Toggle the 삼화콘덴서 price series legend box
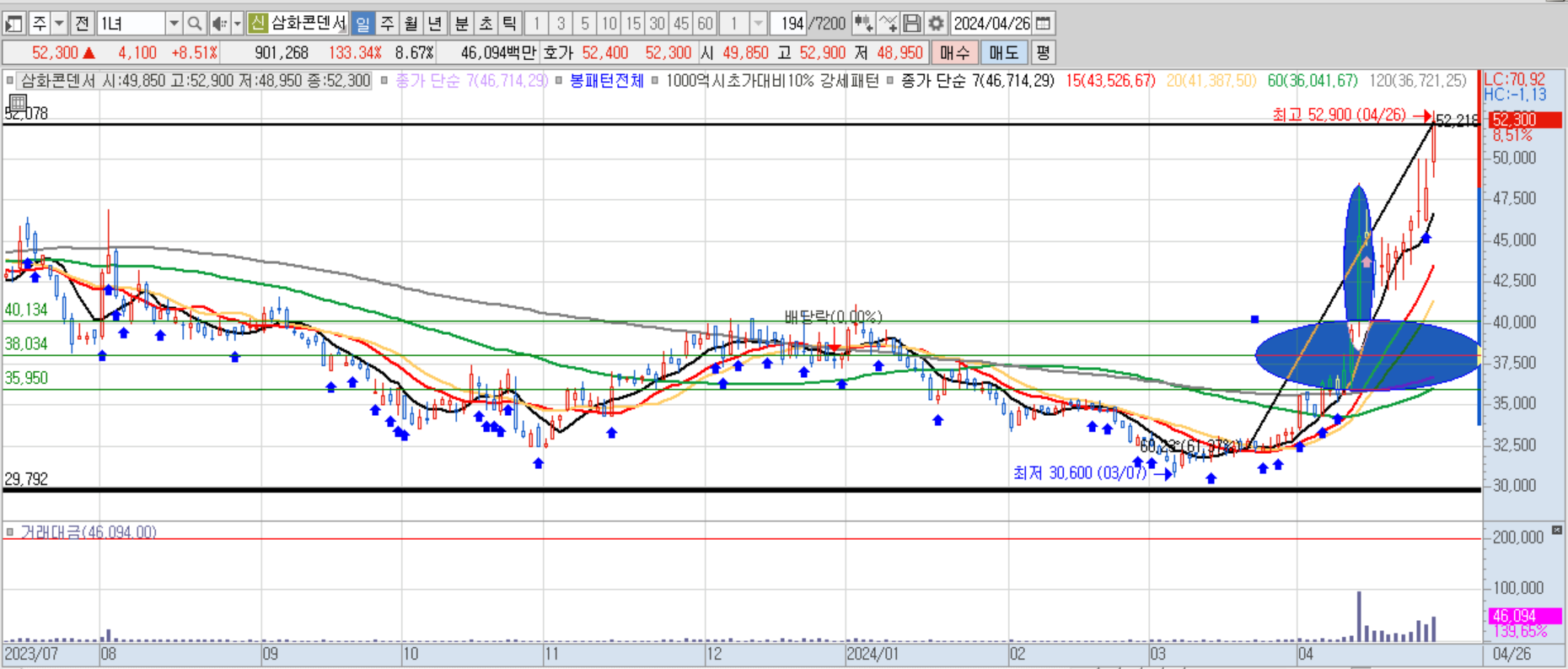This screenshot has height=669, width=1568. pos(10,81)
